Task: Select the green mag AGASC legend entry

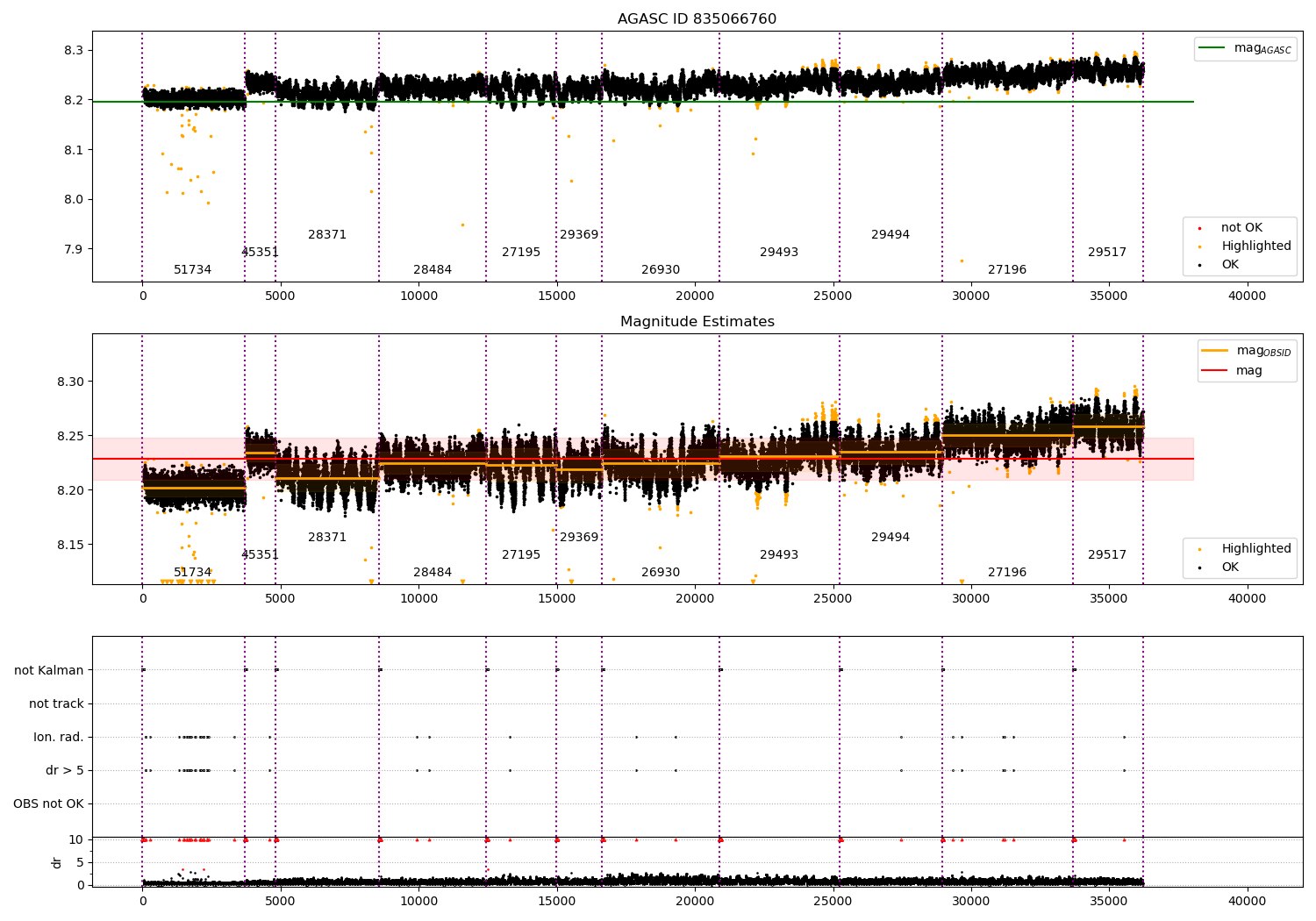Action: tap(1245, 48)
